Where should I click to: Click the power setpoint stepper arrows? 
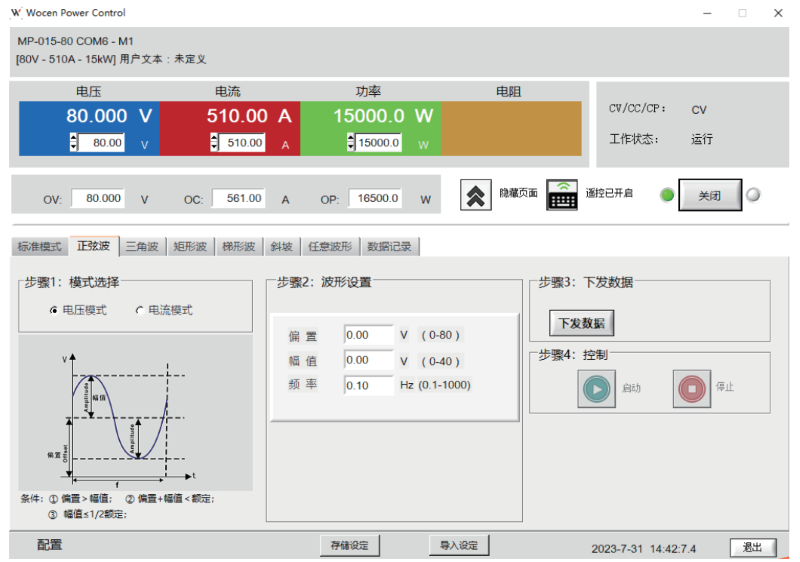click(352, 143)
